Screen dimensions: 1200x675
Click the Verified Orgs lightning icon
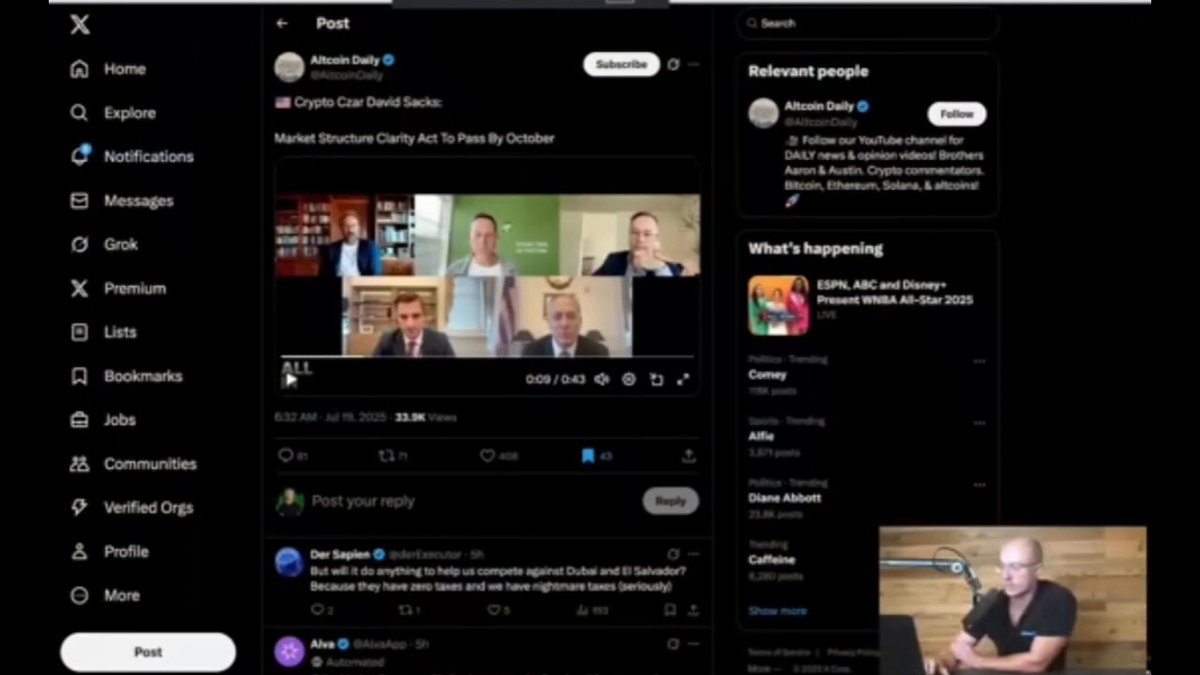coord(80,508)
